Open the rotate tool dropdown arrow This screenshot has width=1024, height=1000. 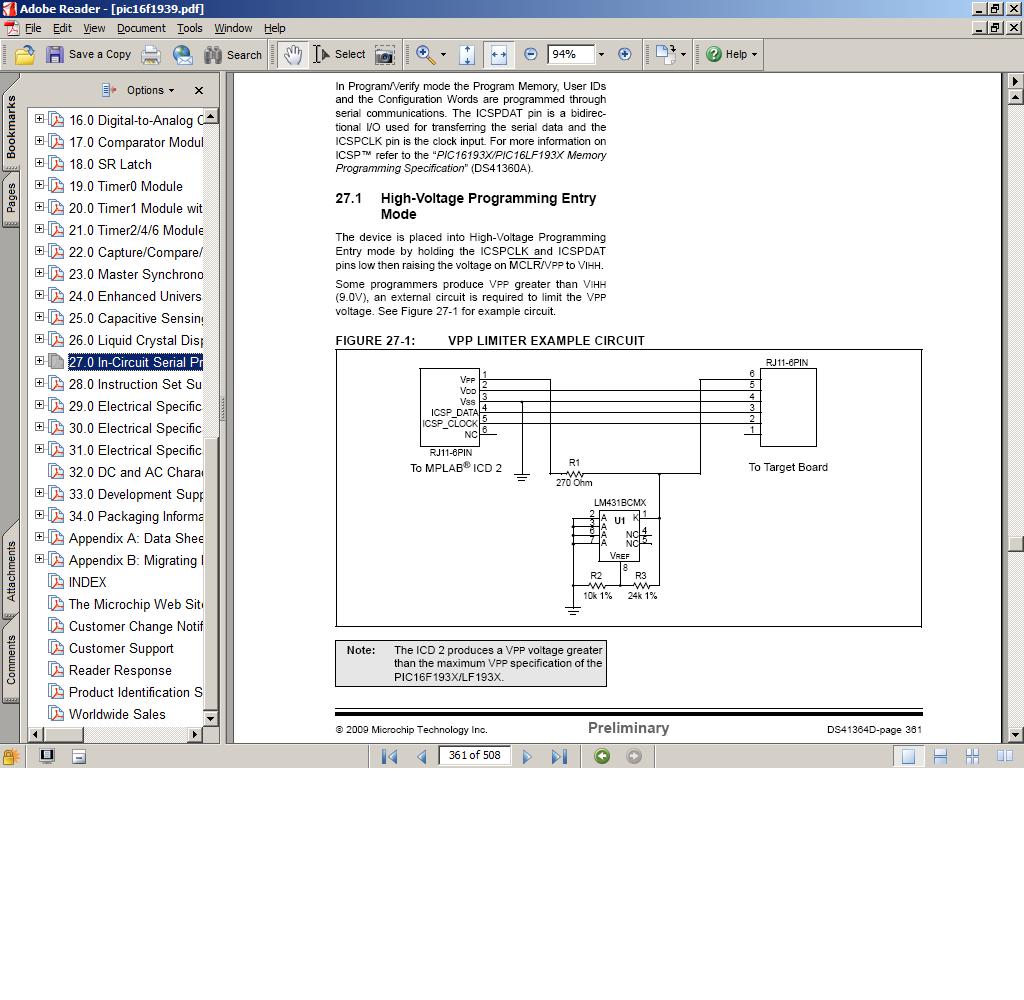683,55
